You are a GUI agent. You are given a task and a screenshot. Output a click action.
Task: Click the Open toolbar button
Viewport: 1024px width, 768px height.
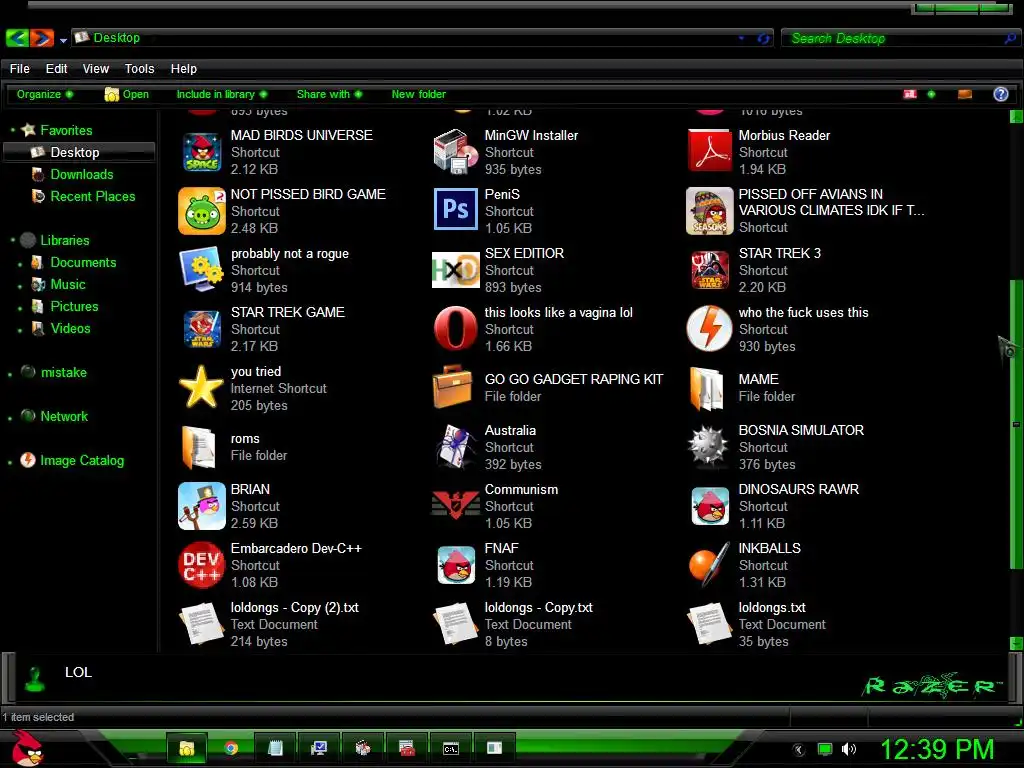point(127,94)
